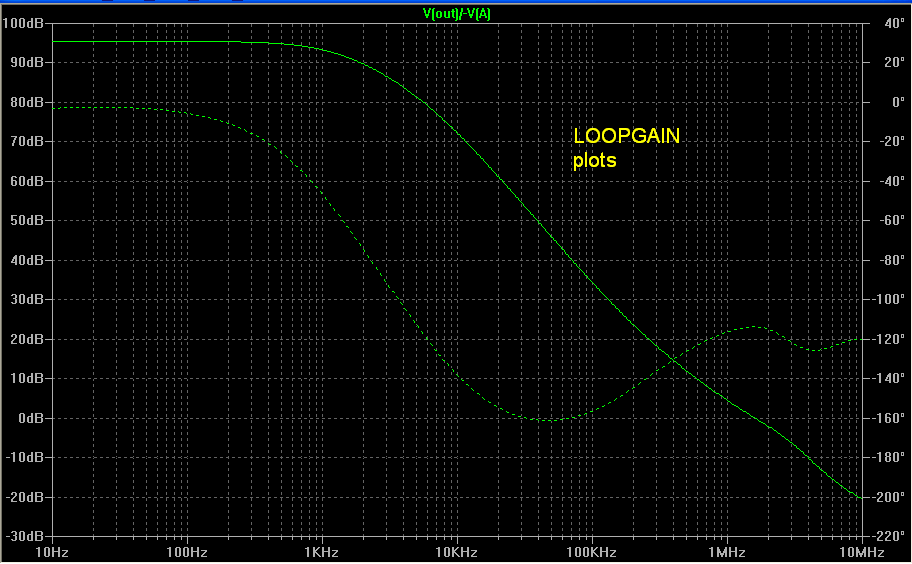Click the V(out)/-V(A) trace label
Image resolution: width=912 pixels, height=564 pixels.
coord(457,13)
